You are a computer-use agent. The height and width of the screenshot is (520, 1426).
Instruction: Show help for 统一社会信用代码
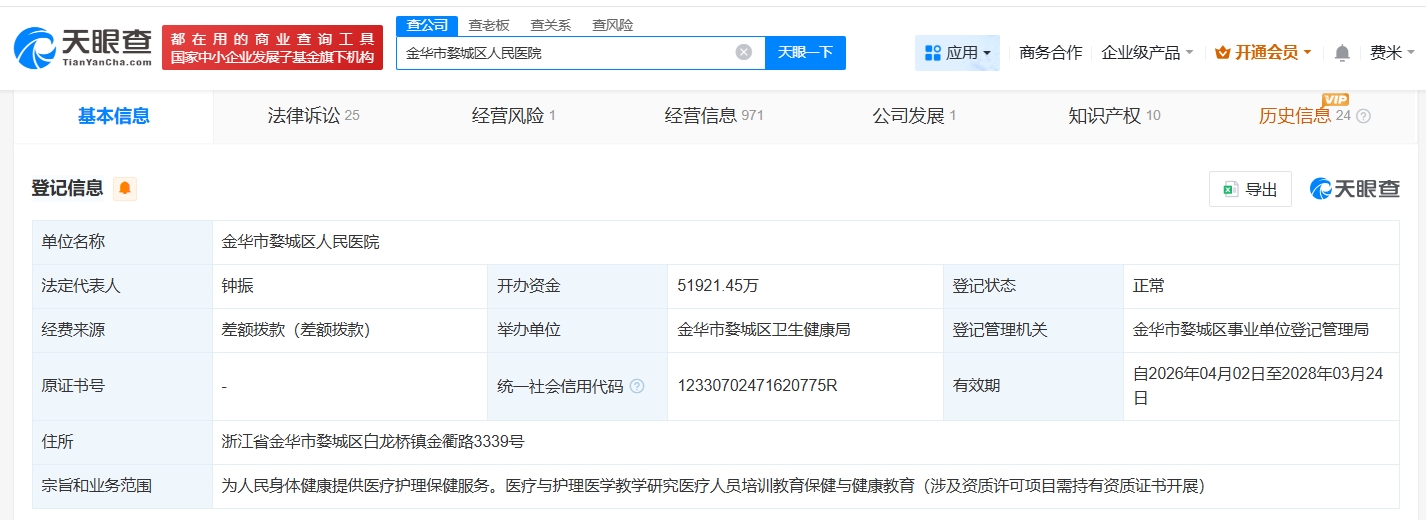point(637,386)
